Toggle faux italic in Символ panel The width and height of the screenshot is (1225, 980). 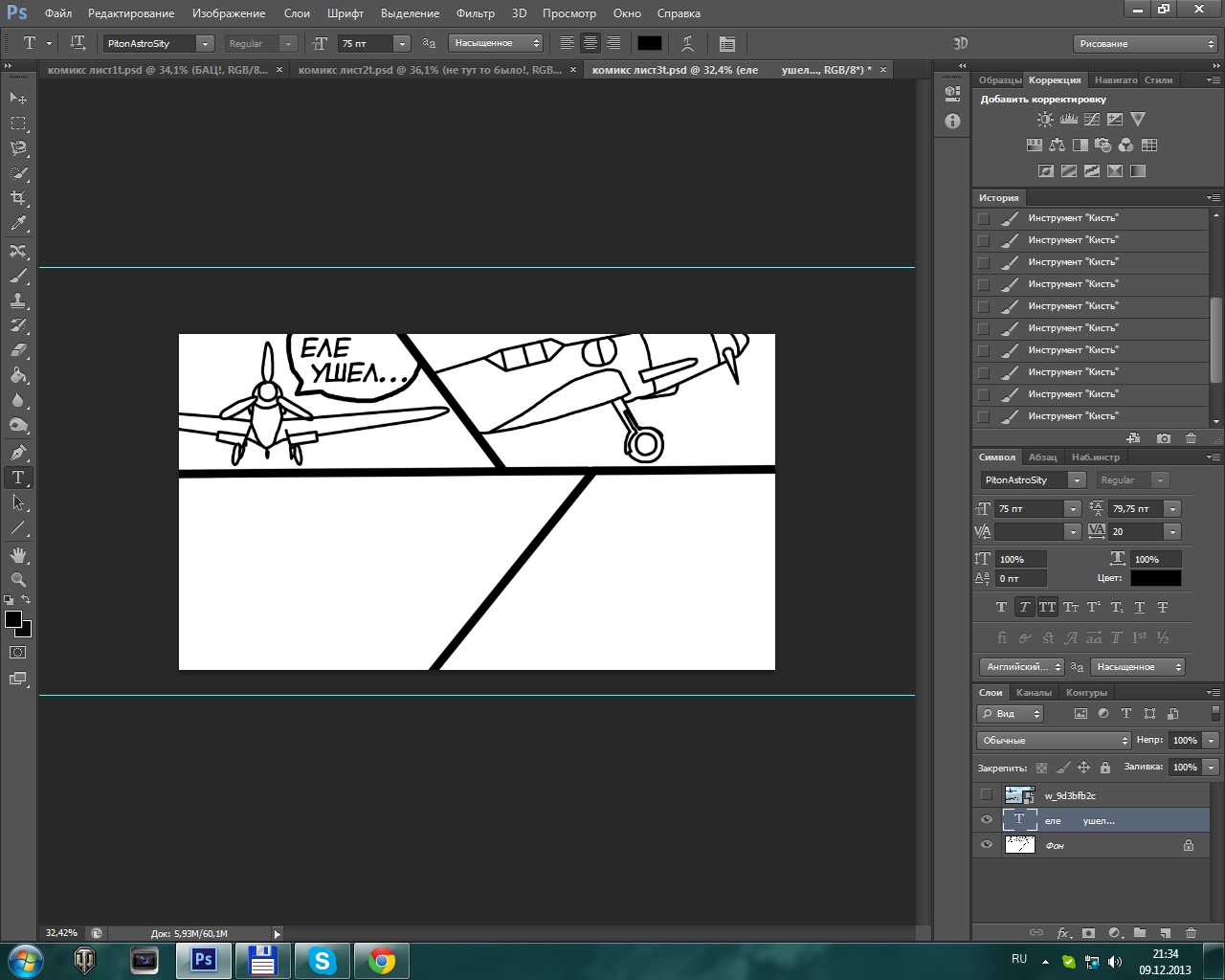pos(1024,607)
